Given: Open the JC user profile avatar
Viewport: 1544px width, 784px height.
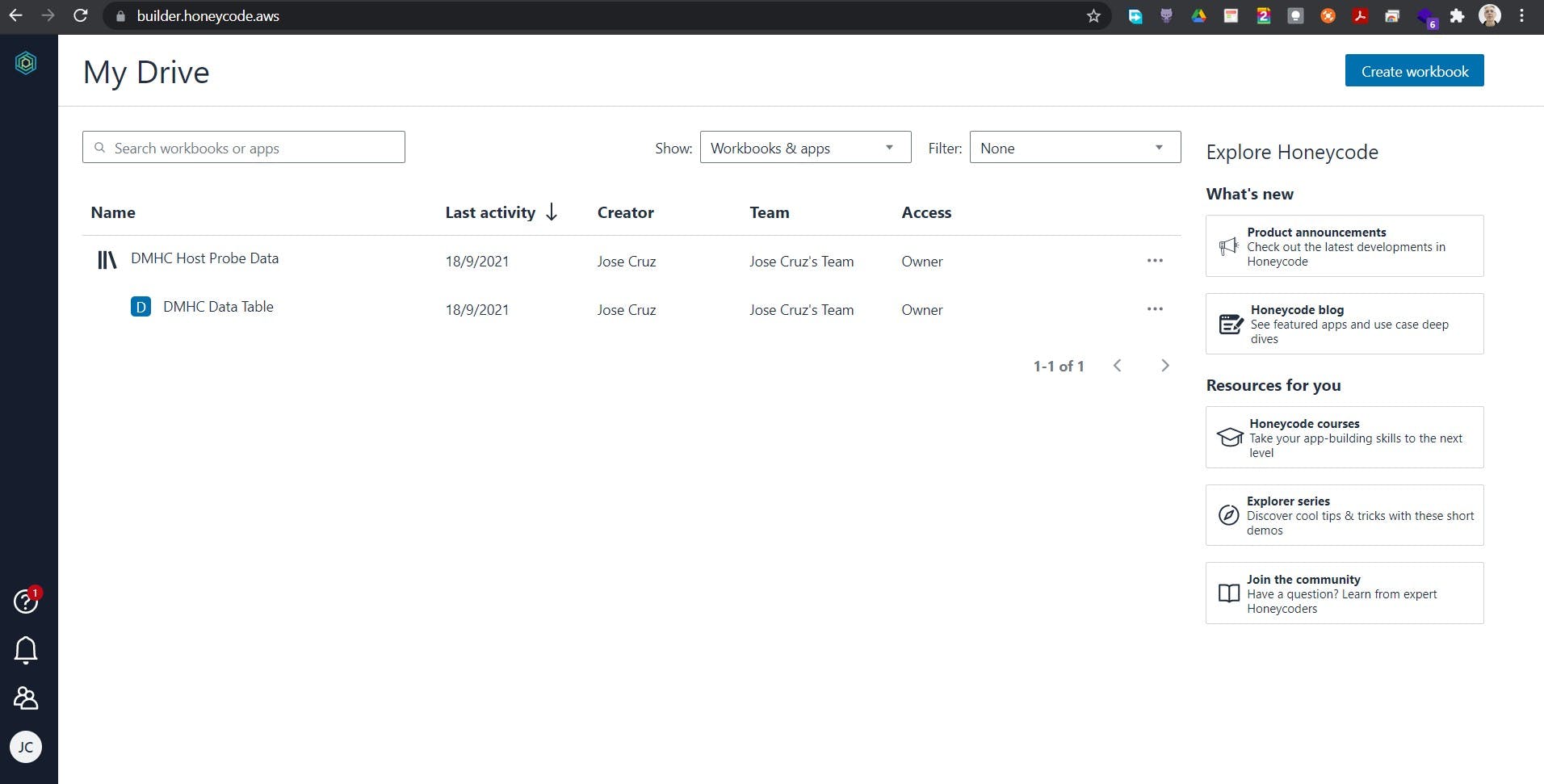Looking at the screenshot, I should pyautogui.click(x=26, y=747).
